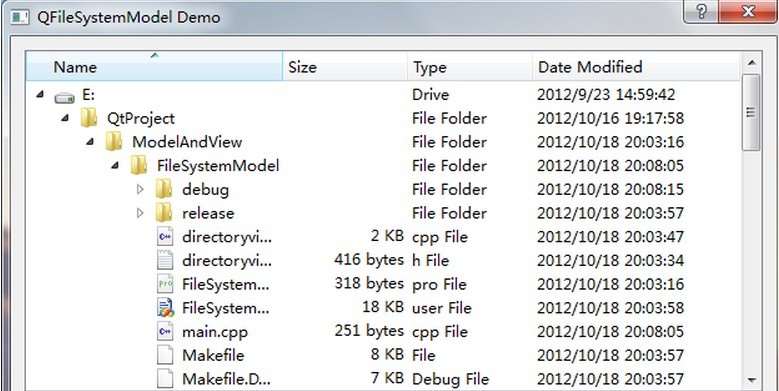Select the main.cpp file icon

coord(165,331)
